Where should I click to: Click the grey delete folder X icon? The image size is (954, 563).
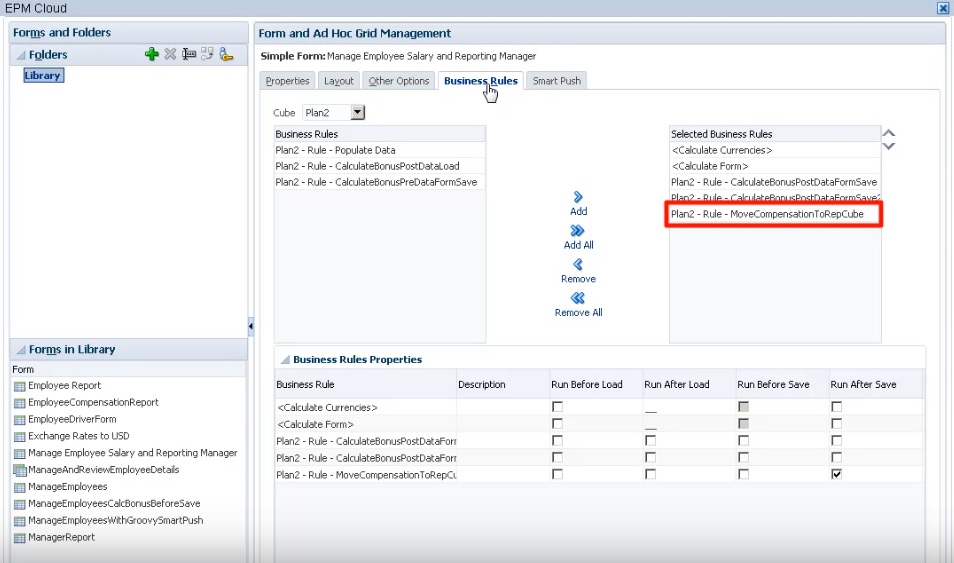pyautogui.click(x=170, y=54)
